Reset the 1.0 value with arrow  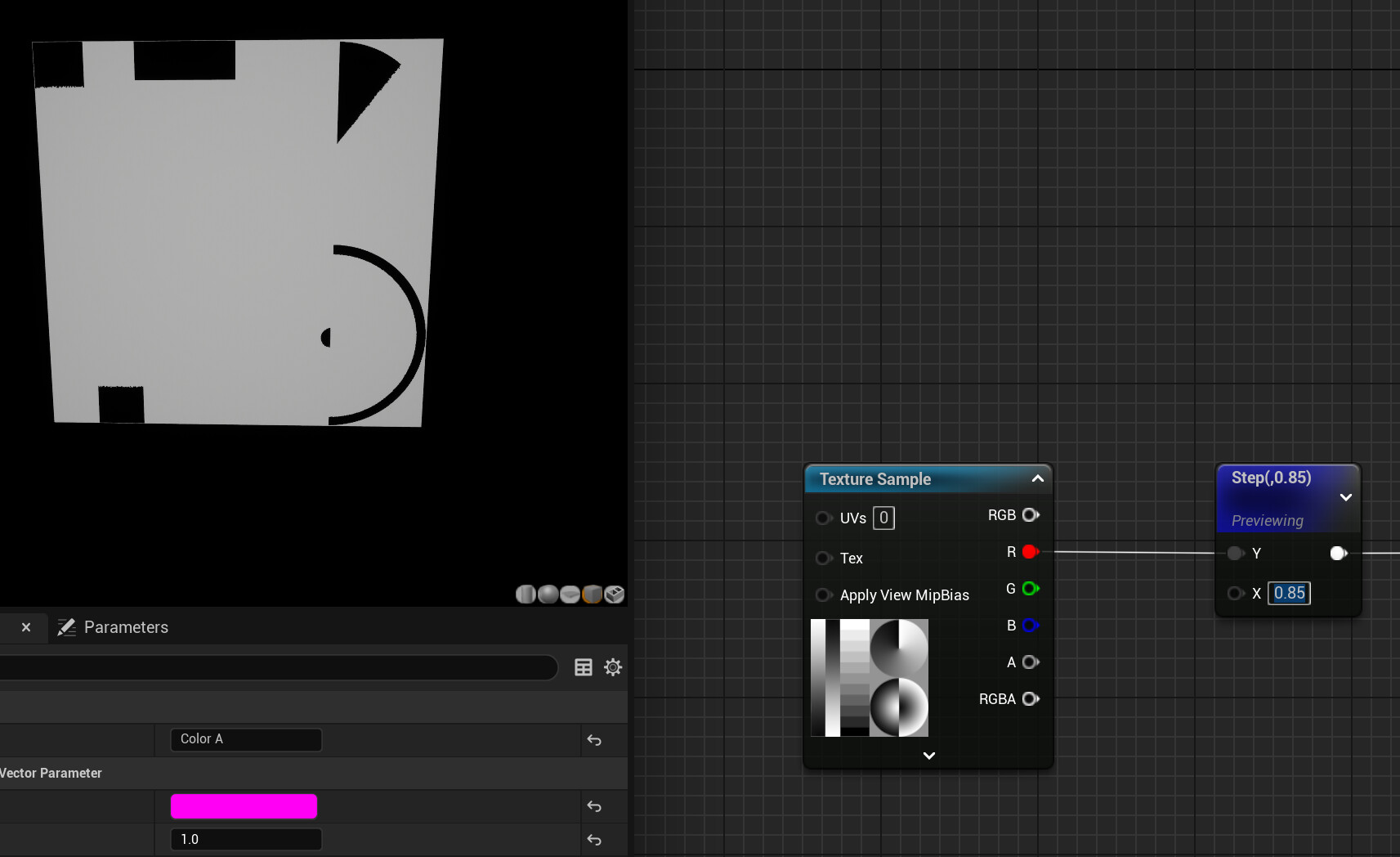click(594, 840)
